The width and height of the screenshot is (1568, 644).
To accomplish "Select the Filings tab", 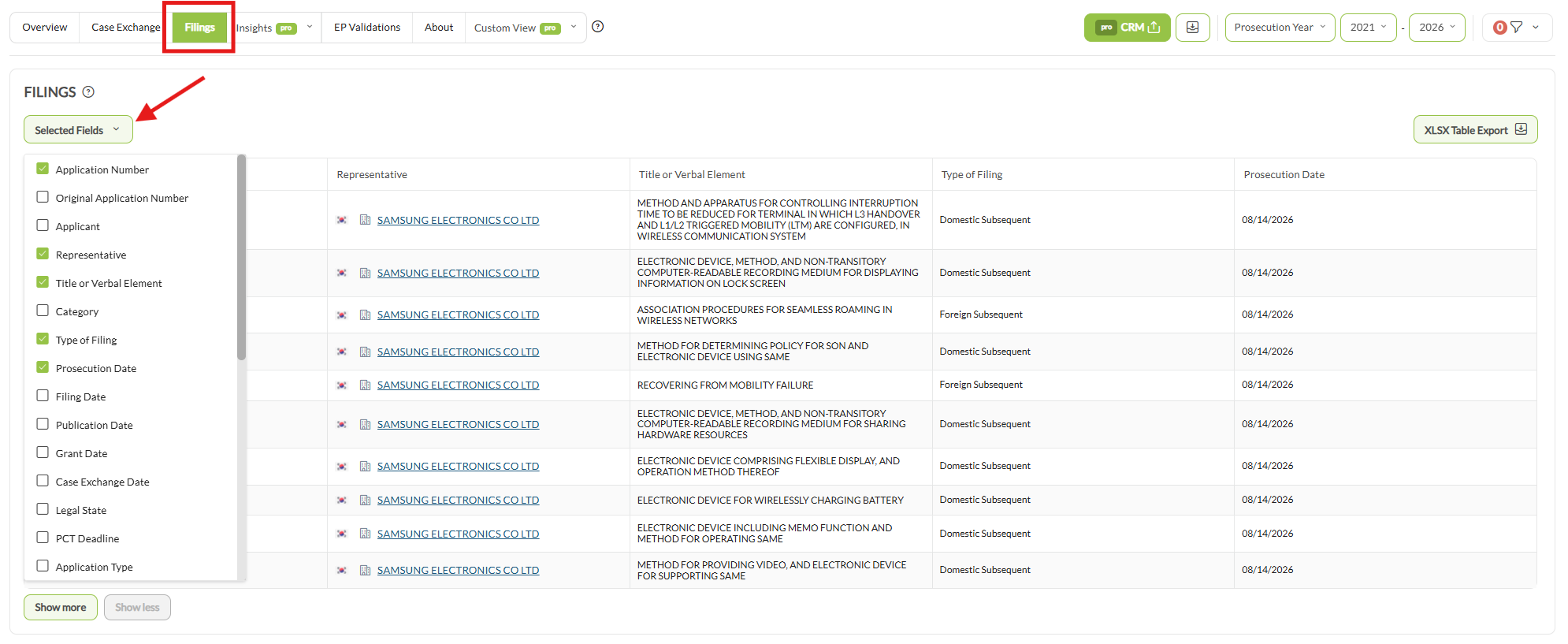I will click(199, 28).
